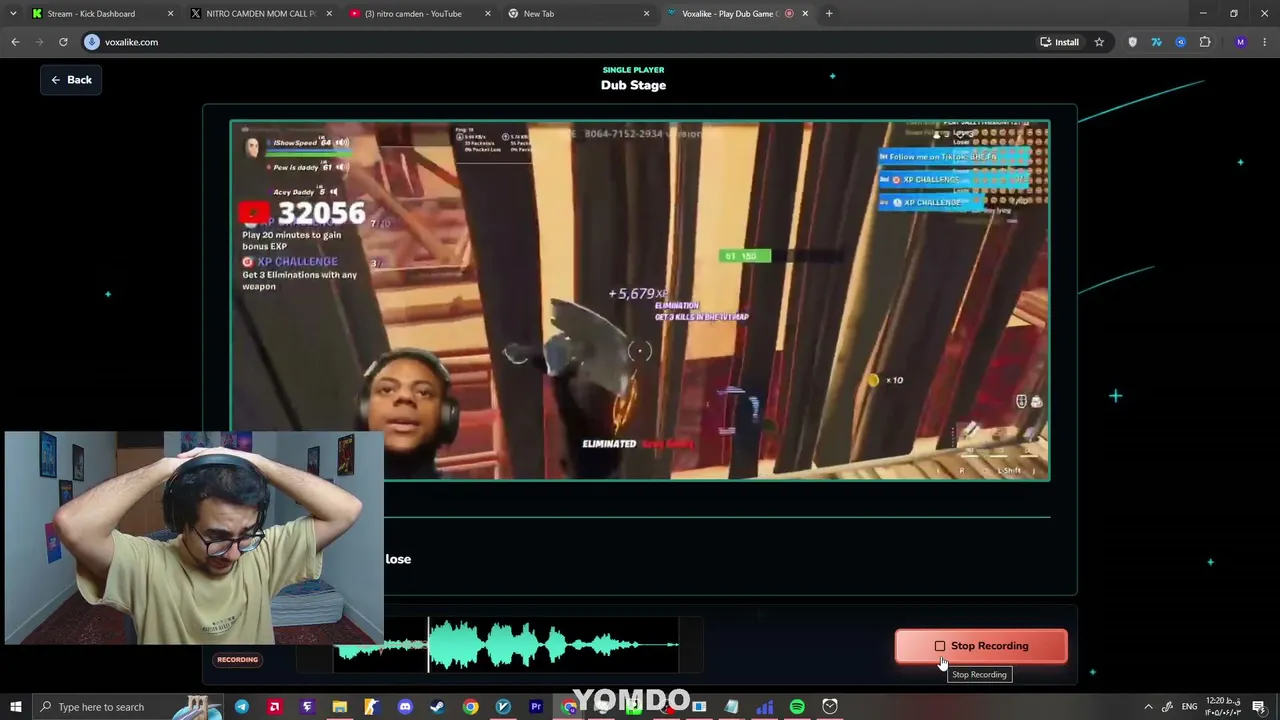
Task: Open the blue round extension icon
Action: [x=1180, y=42]
